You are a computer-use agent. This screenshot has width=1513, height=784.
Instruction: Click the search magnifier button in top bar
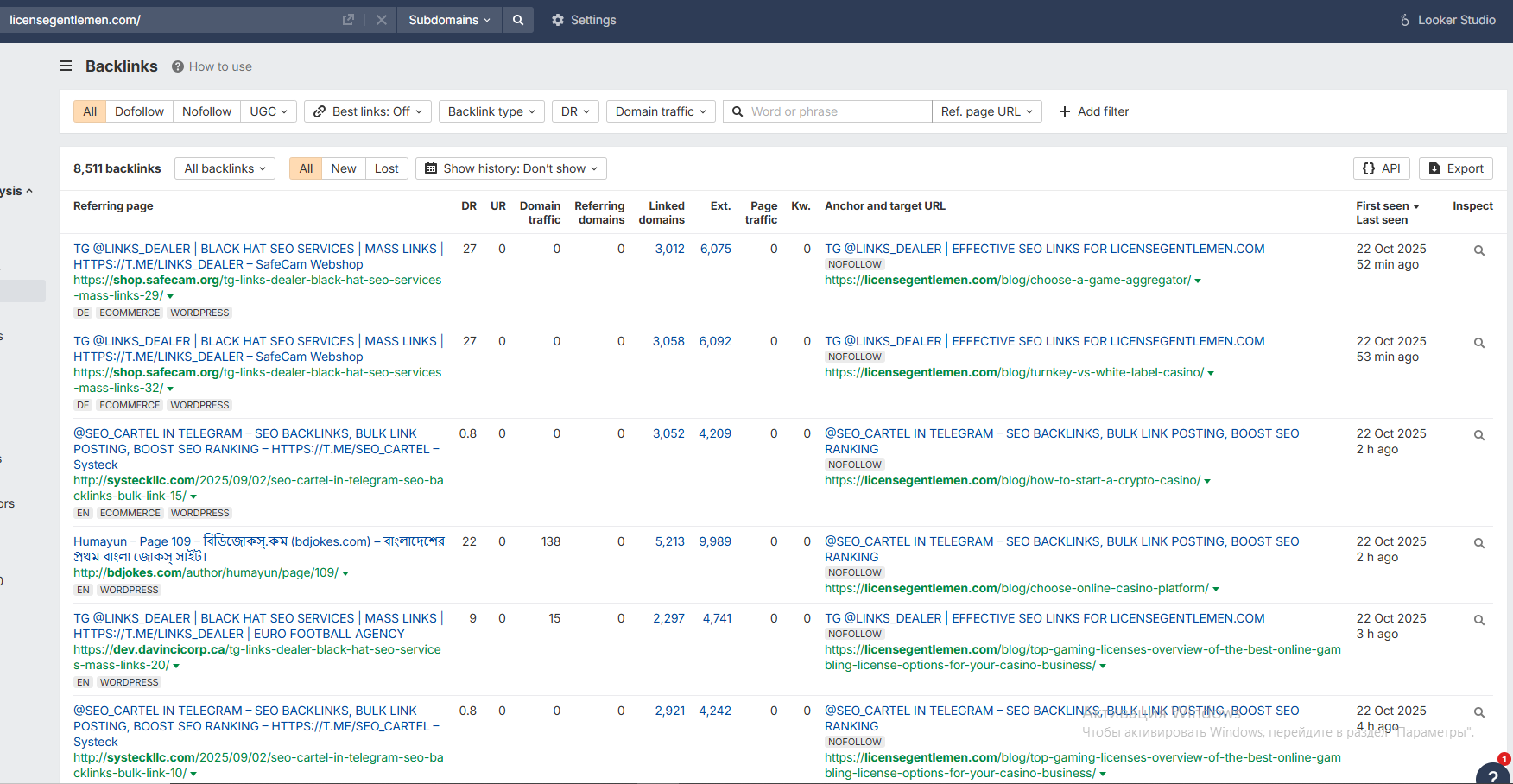click(517, 20)
